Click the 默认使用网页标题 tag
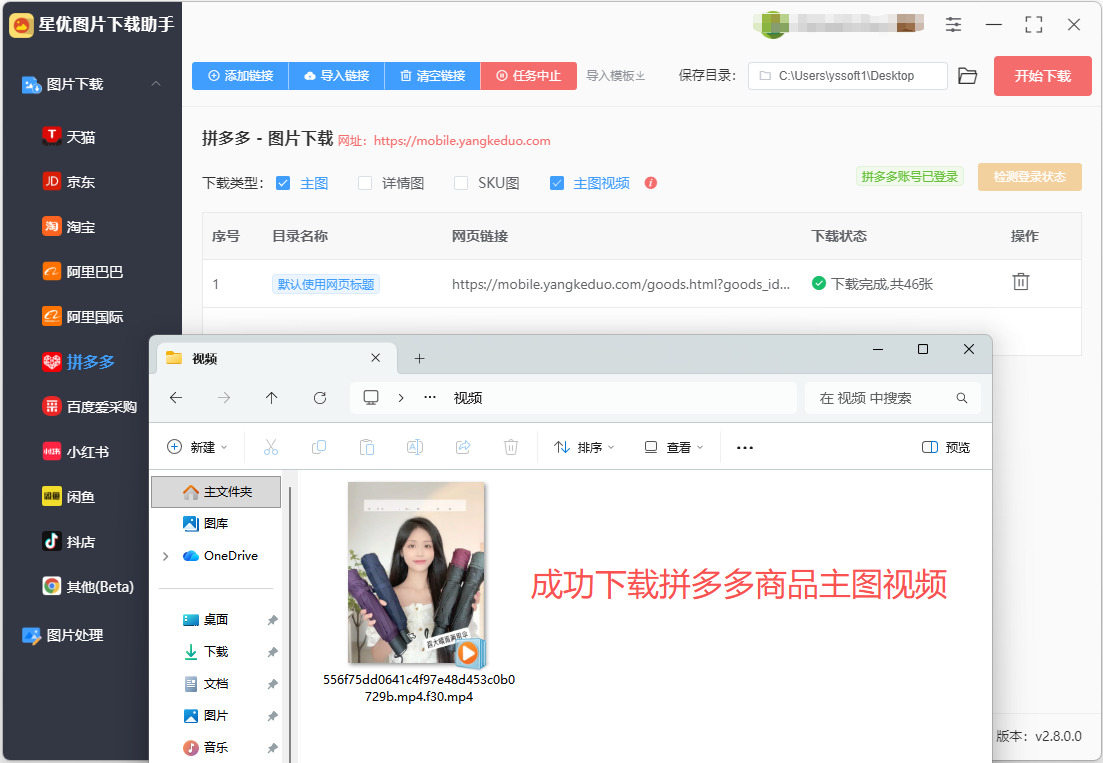Image resolution: width=1103 pixels, height=763 pixels. 326,284
